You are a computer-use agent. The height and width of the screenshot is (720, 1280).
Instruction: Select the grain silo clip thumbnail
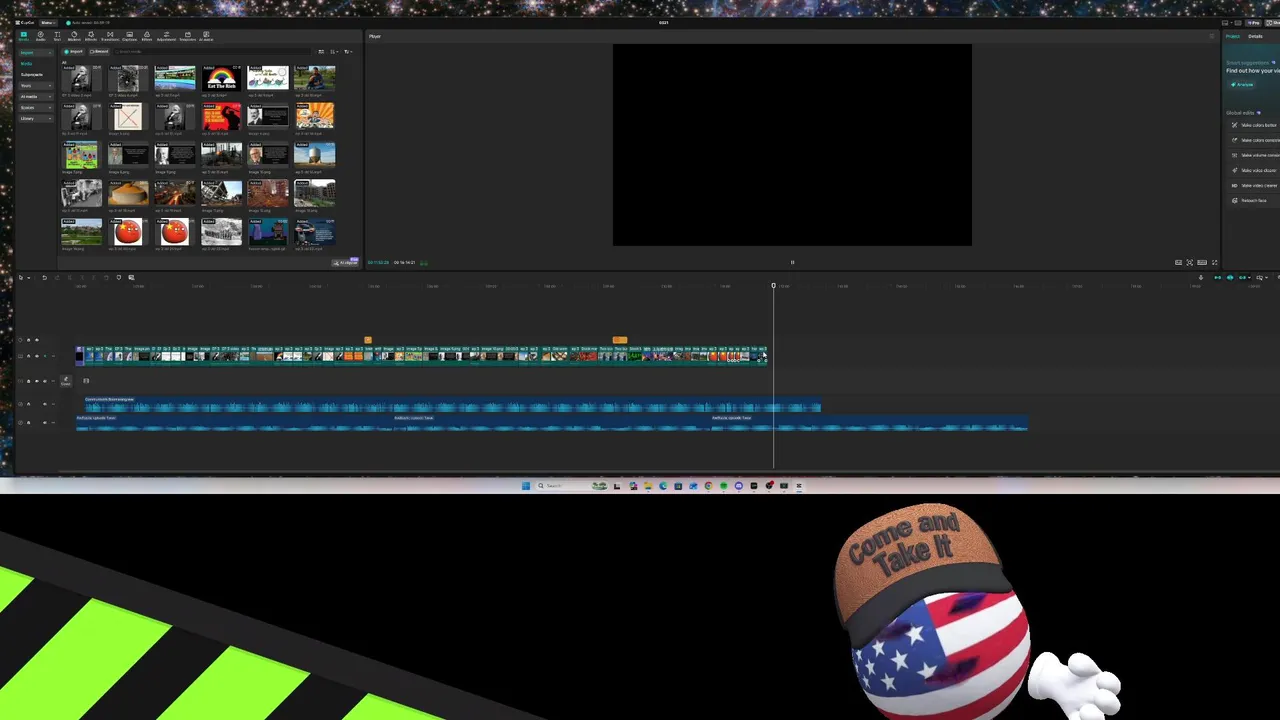click(314, 154)
